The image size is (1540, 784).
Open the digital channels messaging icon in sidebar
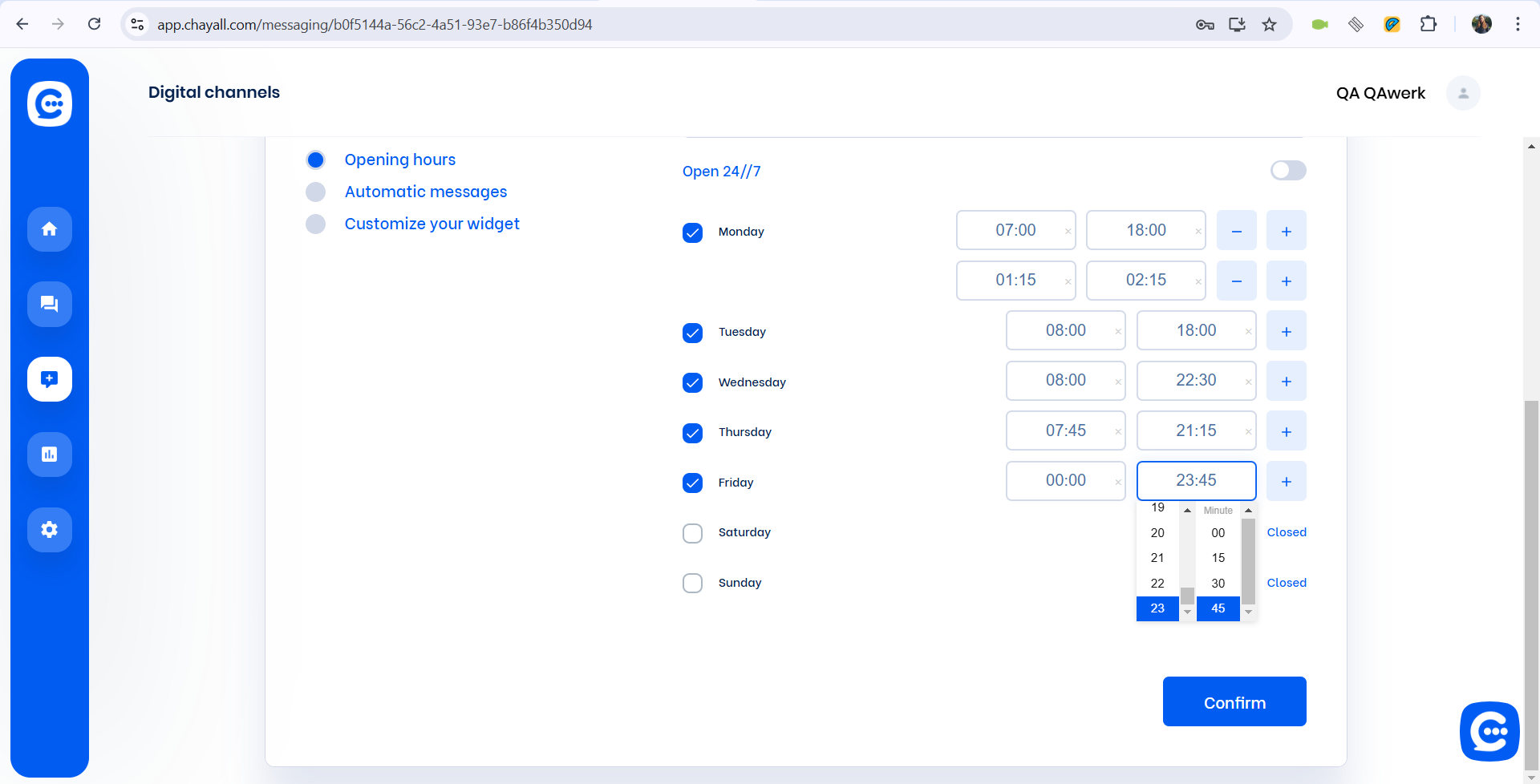(50, 379)
